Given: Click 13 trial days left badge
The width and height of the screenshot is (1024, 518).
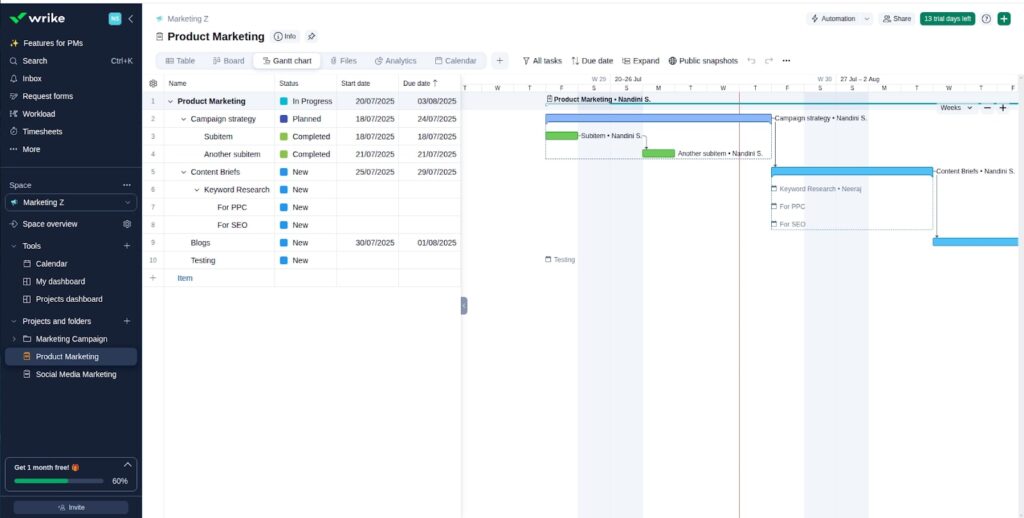Looking at the screenshot, I should (948, 19).
